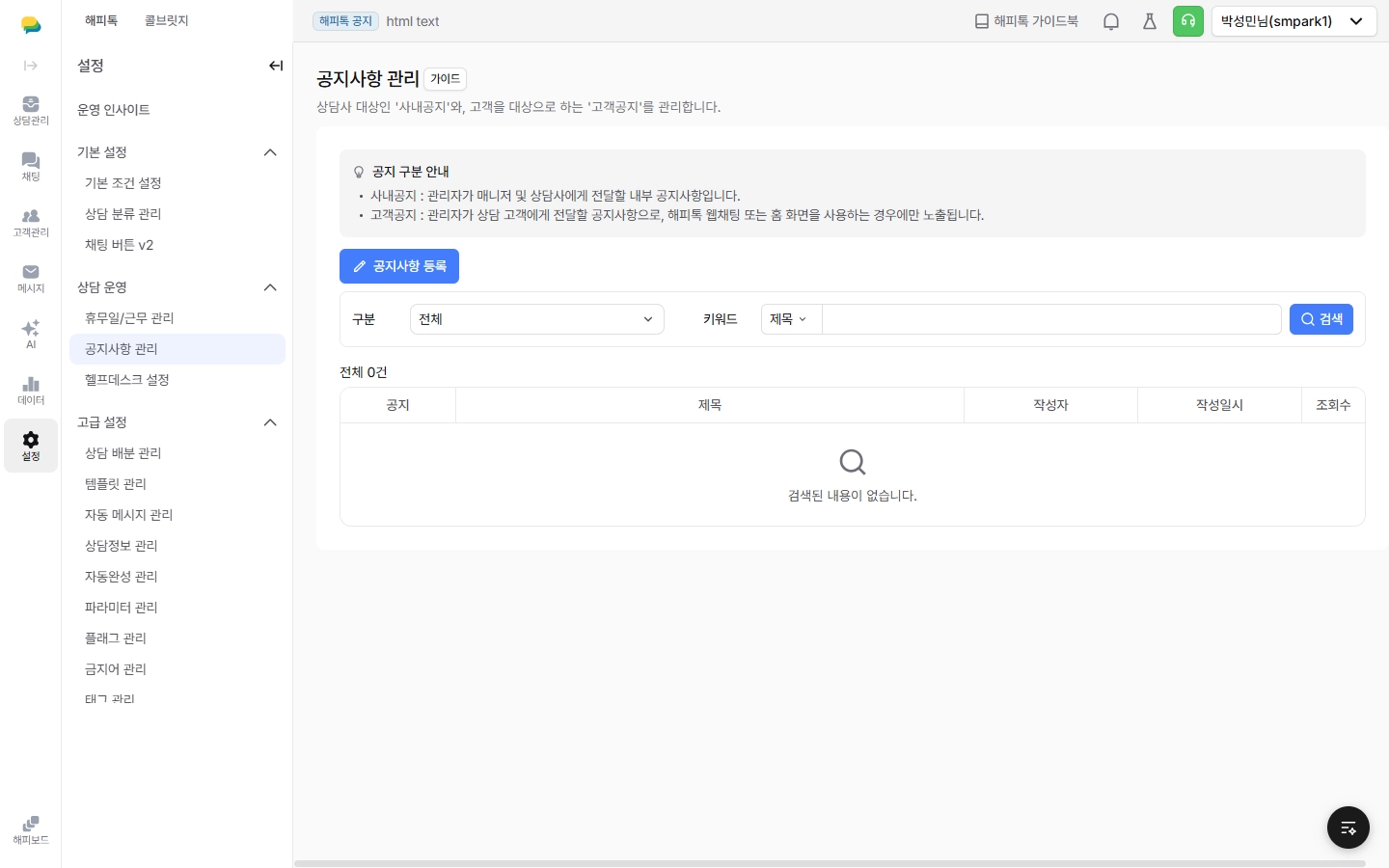This screenshot has height=868, width=1389.
Task: Switch to the 콜브릿지 tab
Action: pyautogui.click(x=166, y=20)
